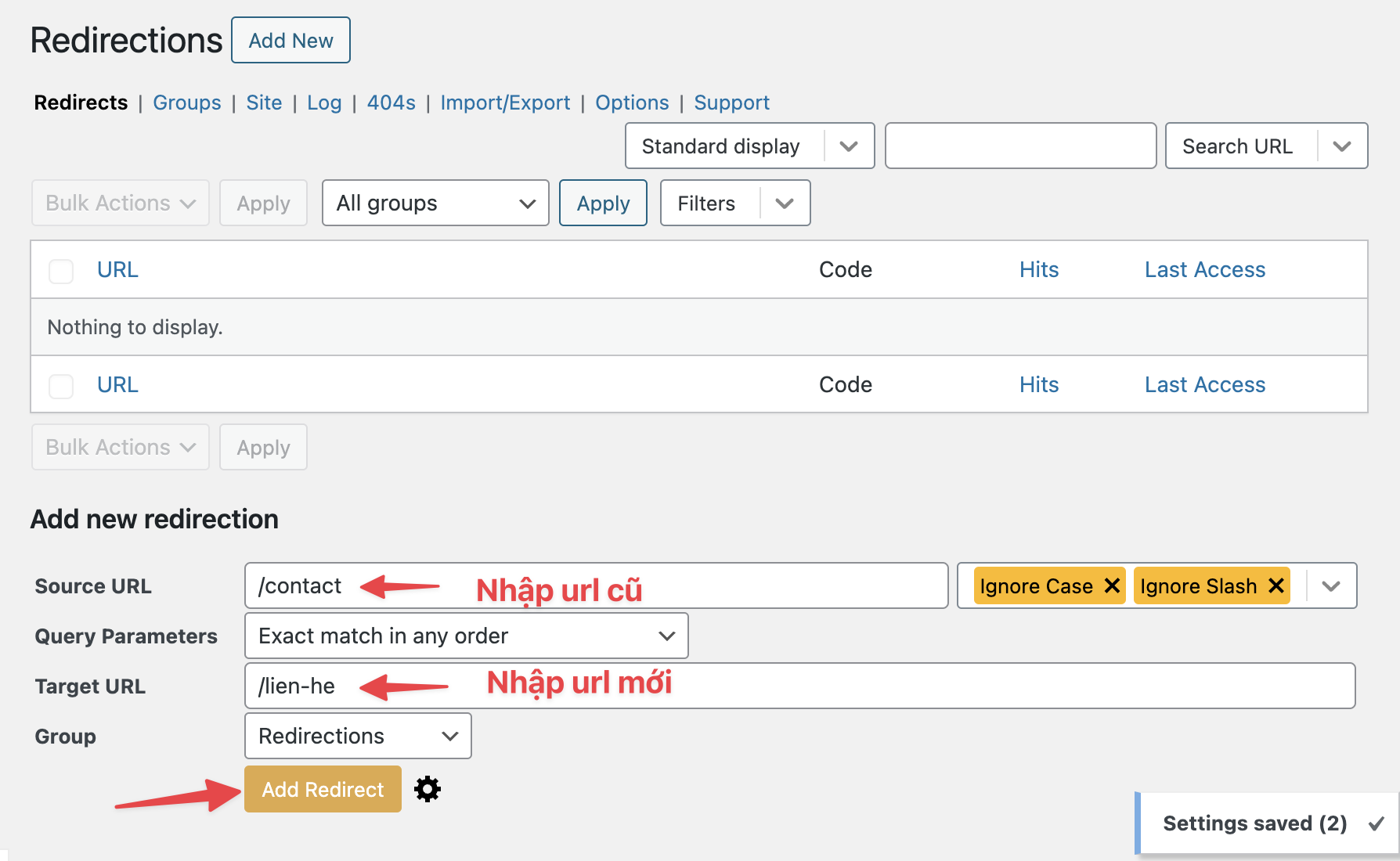Open the Group Redirections dropdown
Image resolution: width=1400 pixels, height=861 pixels.
(358, 736)
